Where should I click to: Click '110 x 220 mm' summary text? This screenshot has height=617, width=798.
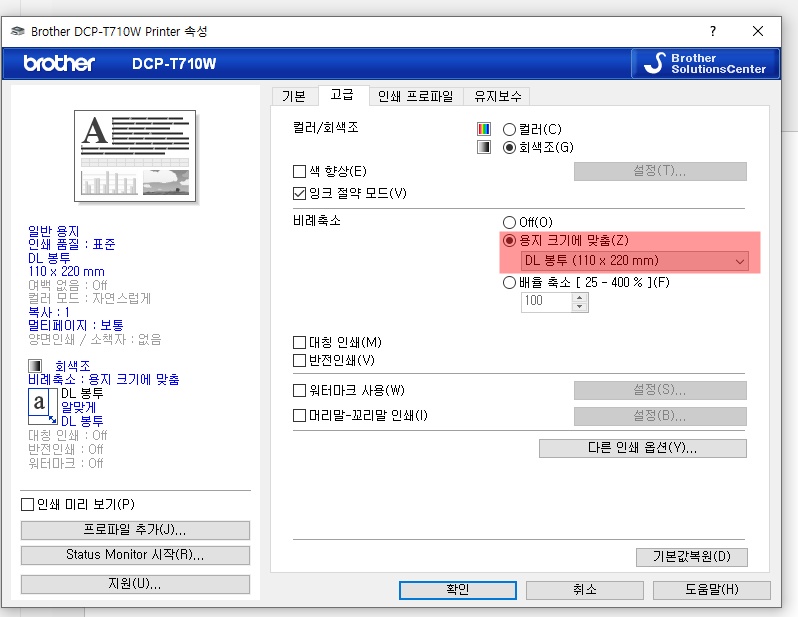coord(66,271)
